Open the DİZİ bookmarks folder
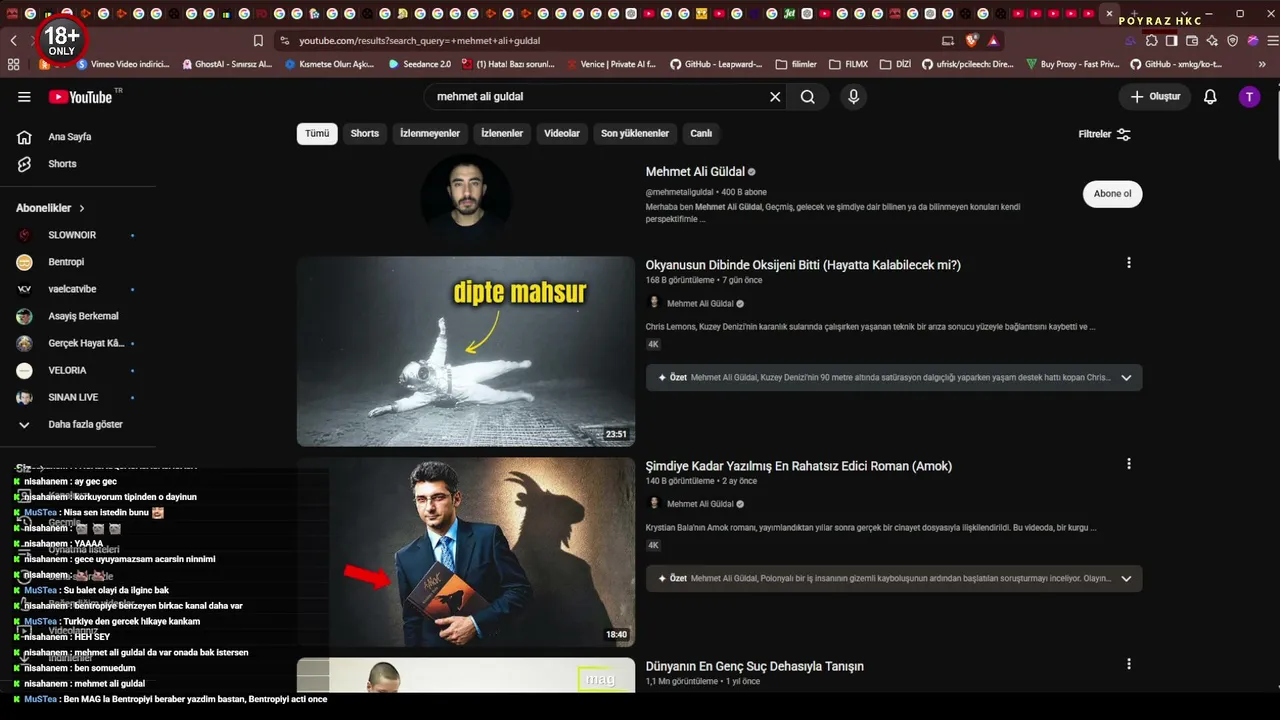The height and width of the screenshot is (720, 1280). click(895, 64)
